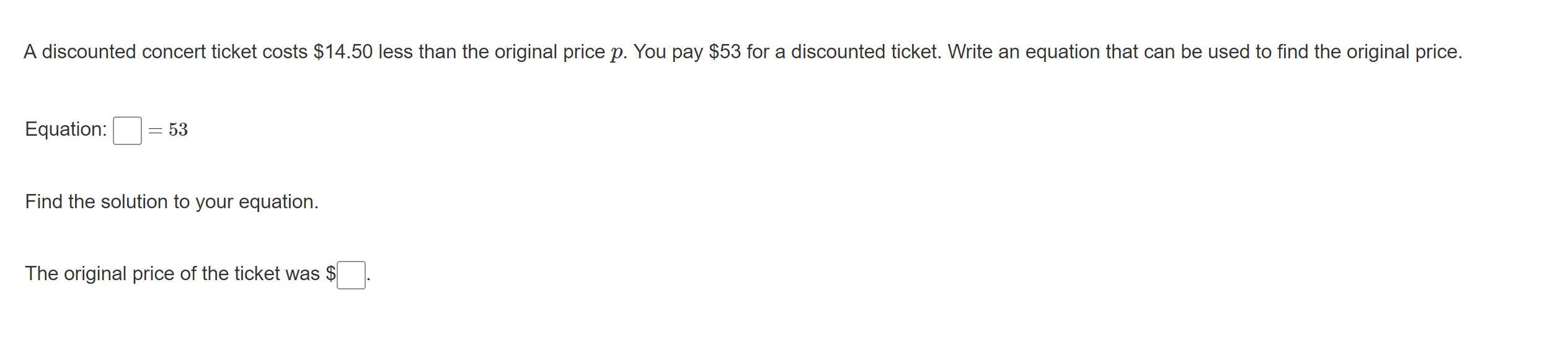Image resolution: width=1568 pixels, height=357 pixels.
Task: Click the phrase "less than" in the problem
Action: (x=417, y=52)
